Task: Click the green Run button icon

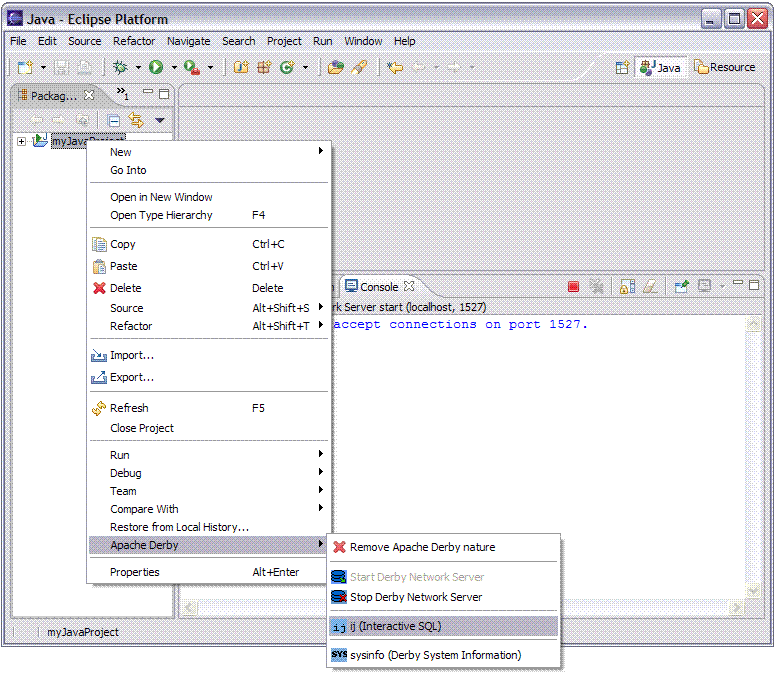Action: [x=156, y=67]
